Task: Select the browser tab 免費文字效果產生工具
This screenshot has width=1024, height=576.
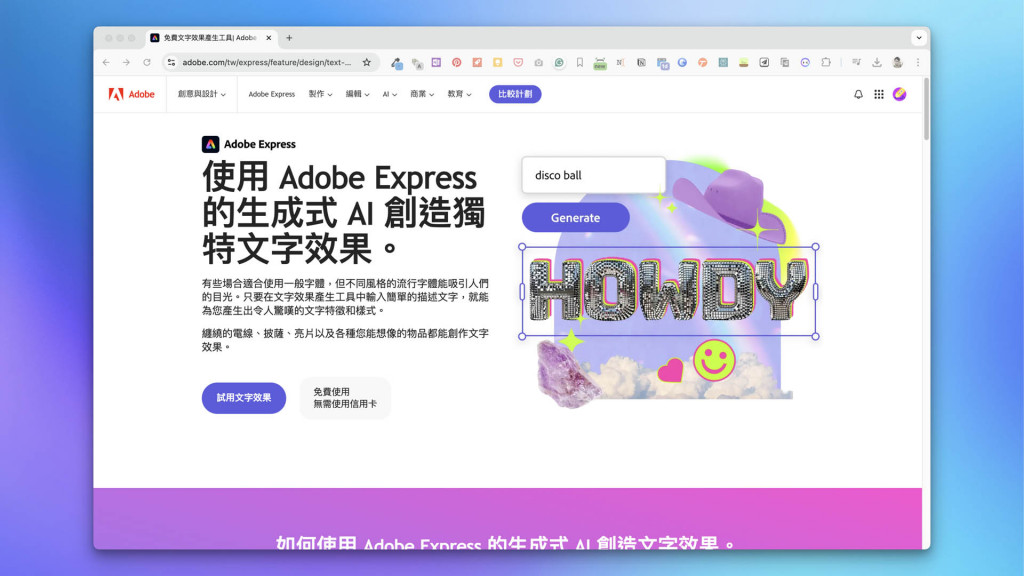Action: [x=211, y=38]
